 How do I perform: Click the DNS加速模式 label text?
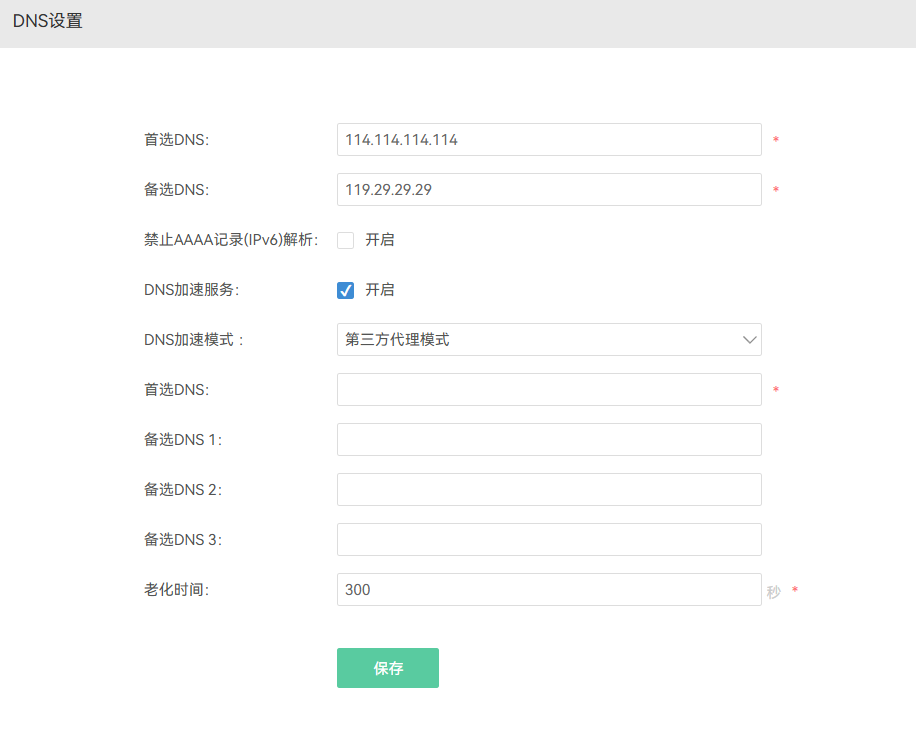click(x=193, y=340)
